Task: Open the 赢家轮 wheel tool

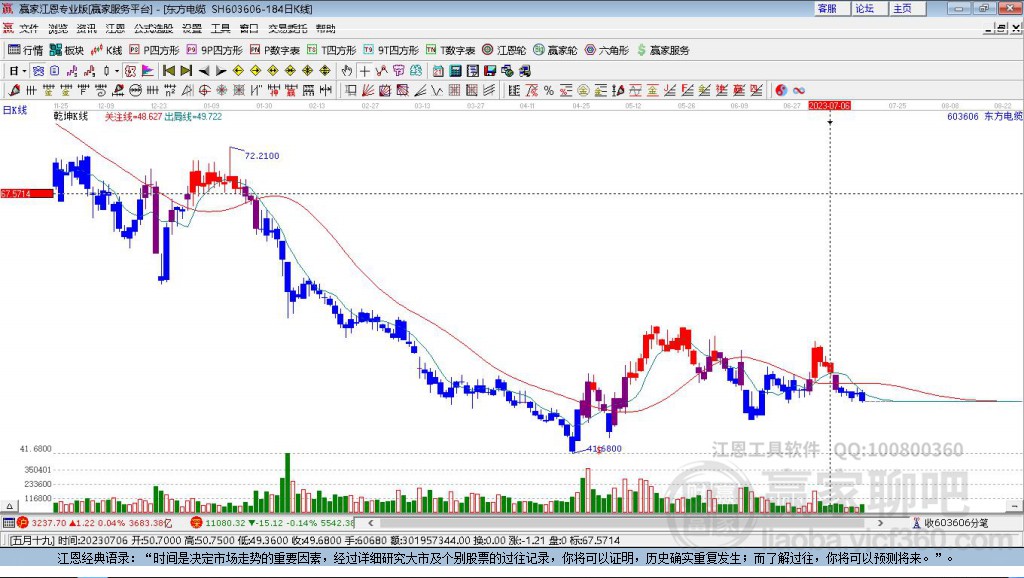Action: pos(555,50)
